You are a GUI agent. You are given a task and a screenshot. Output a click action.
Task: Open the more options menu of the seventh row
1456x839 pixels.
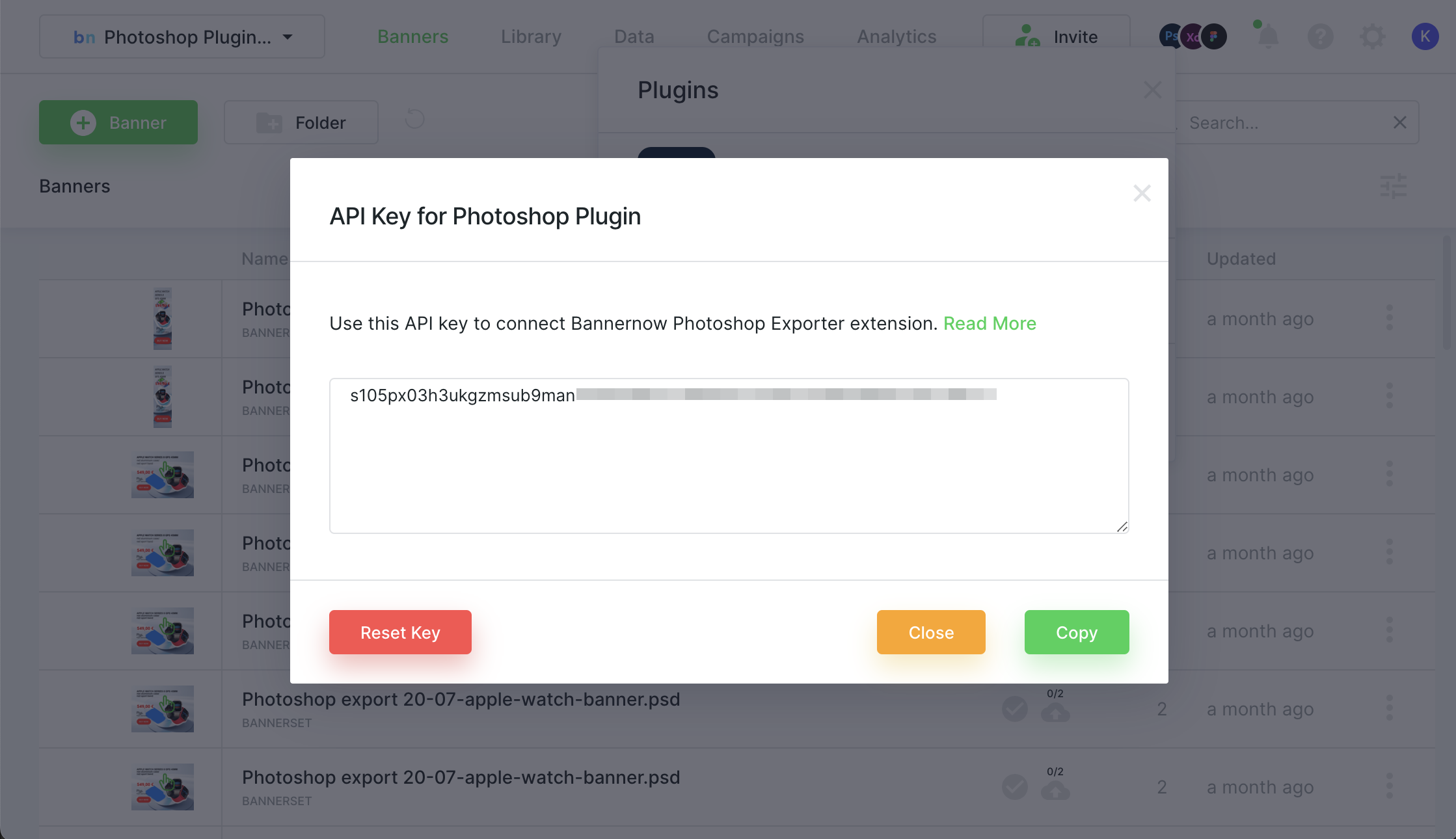point(1389,786)
